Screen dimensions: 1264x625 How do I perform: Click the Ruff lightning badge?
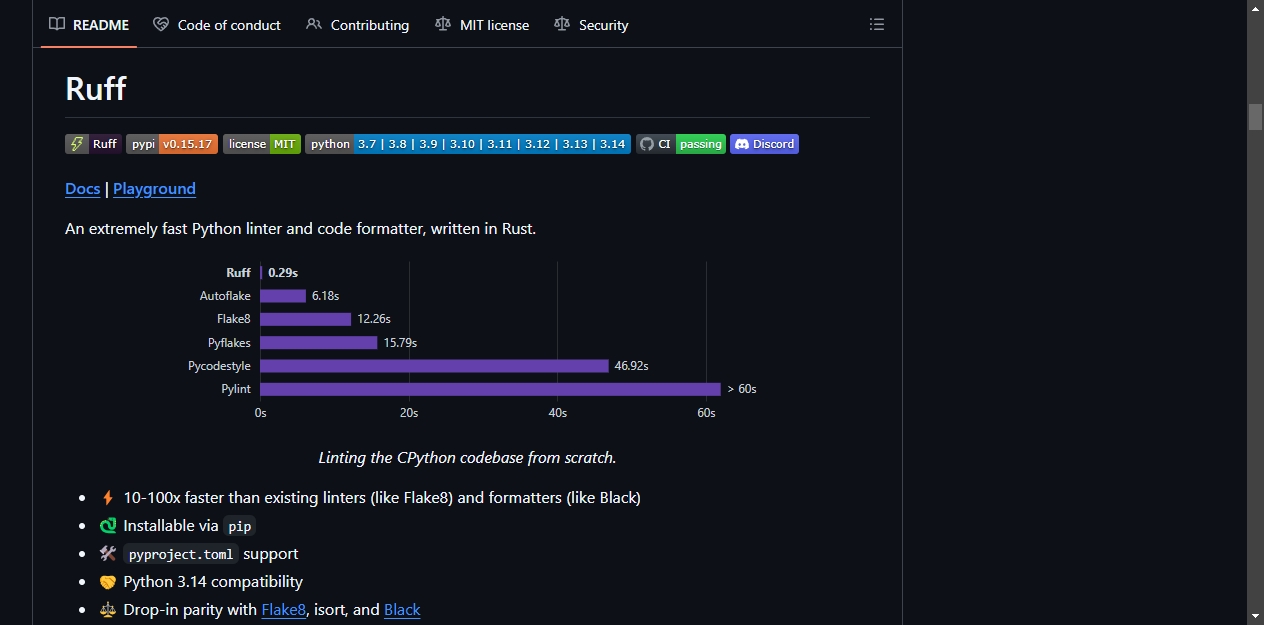93,144
